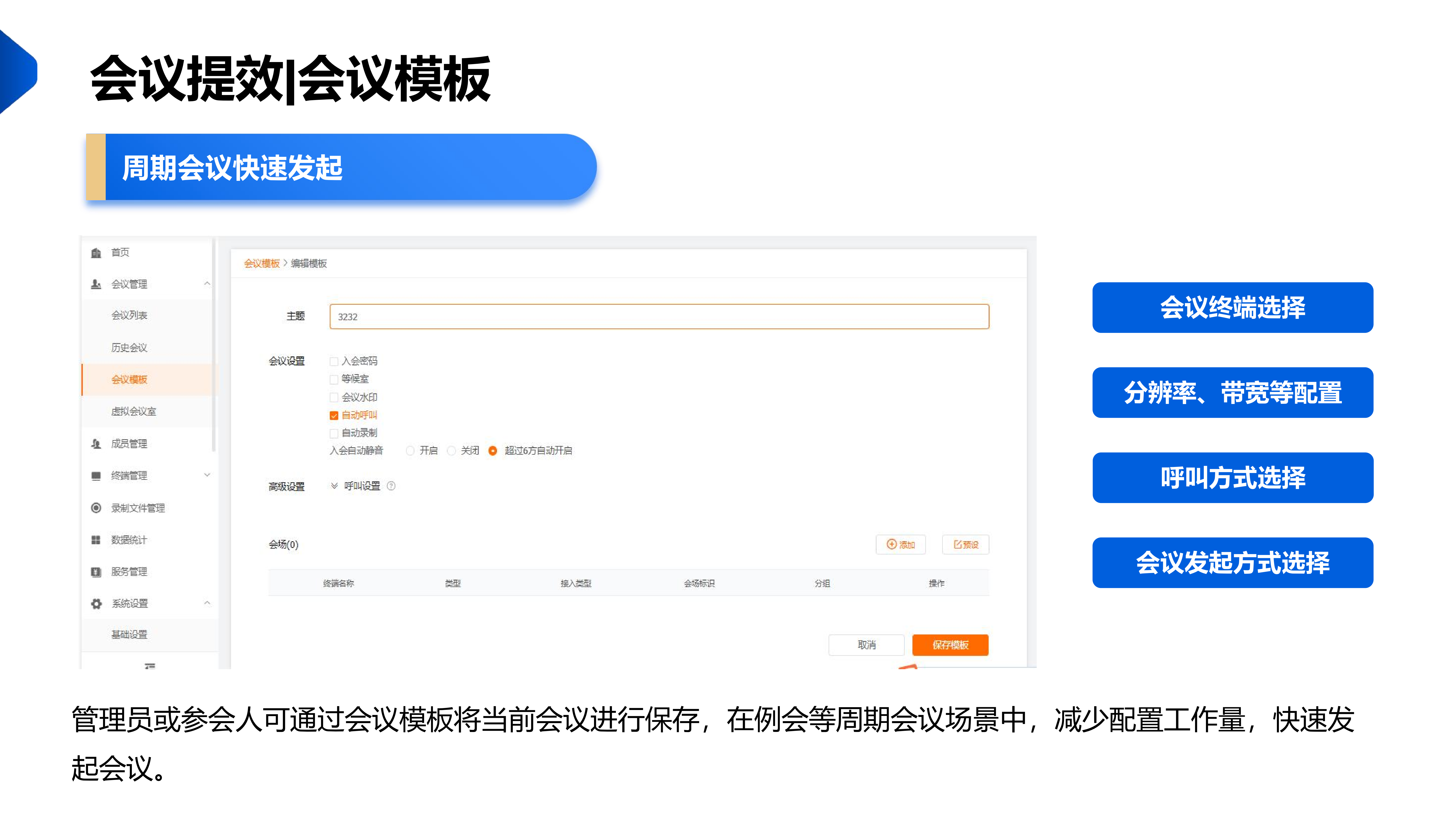The image size is (1456, 819).
Task: Click the 成员管理 member icon
Action: click(96, 444)
